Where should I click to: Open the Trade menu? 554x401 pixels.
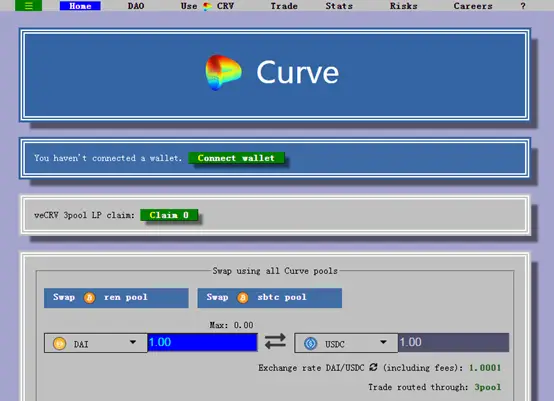point(284,6)
